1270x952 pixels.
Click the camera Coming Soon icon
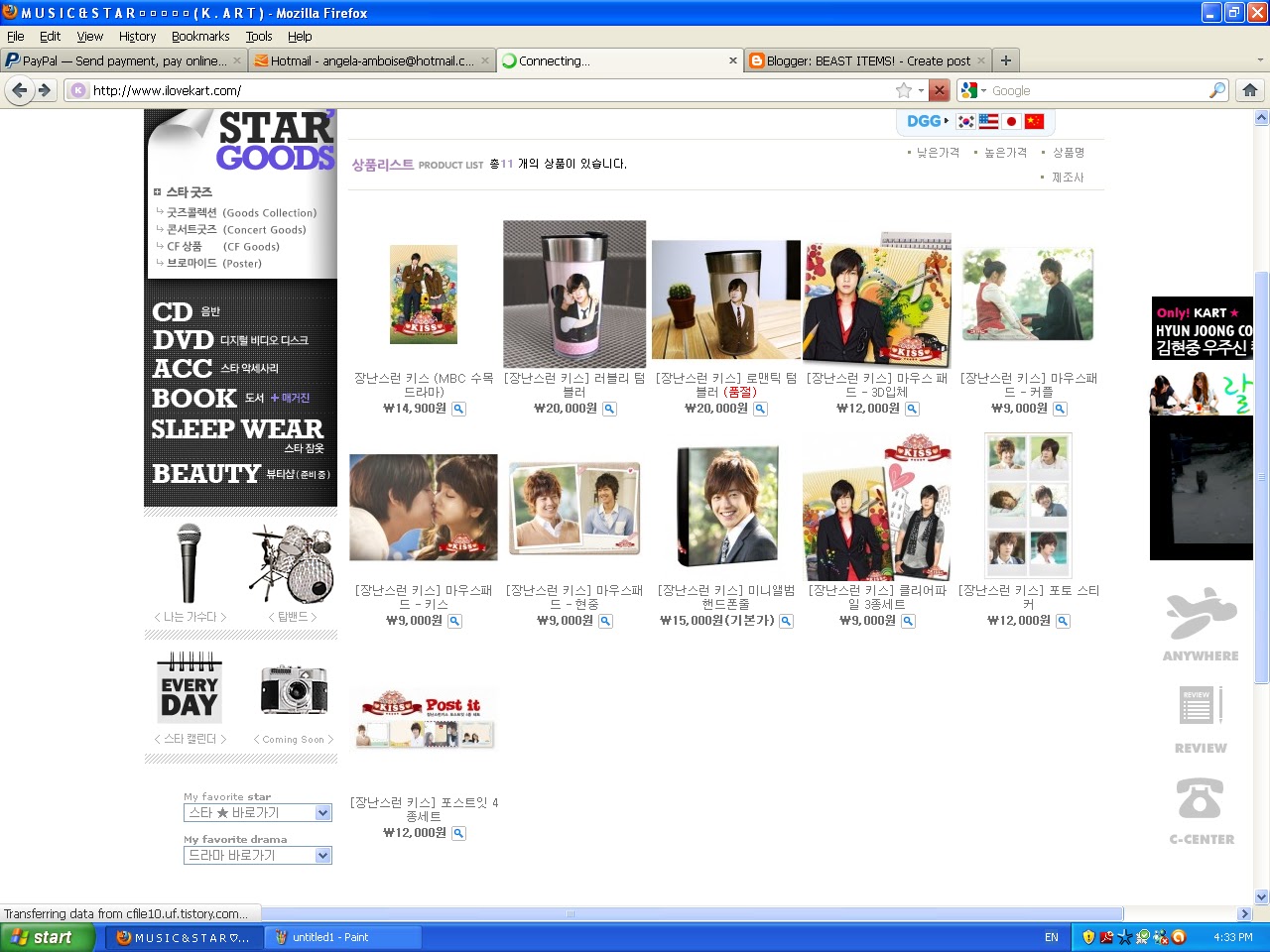click(x=294, y=689)
